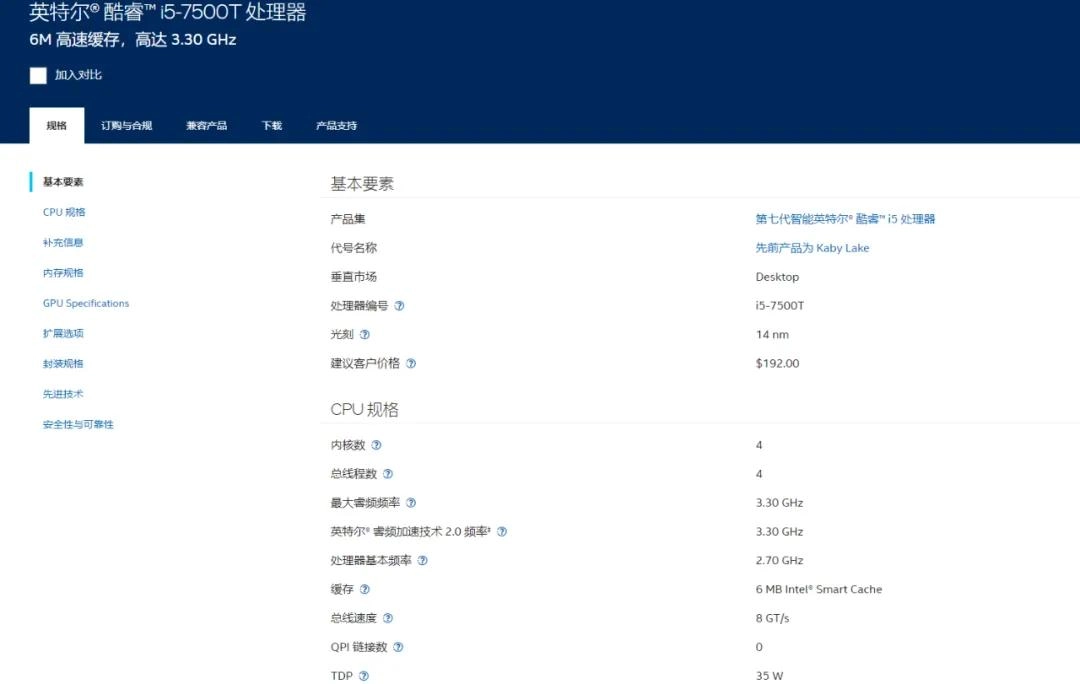Image resolution: width=1080 pixels, height=684 pixels.
Task: Click help icon beside 最大睿频频率
Action: (x=411, y=503)
